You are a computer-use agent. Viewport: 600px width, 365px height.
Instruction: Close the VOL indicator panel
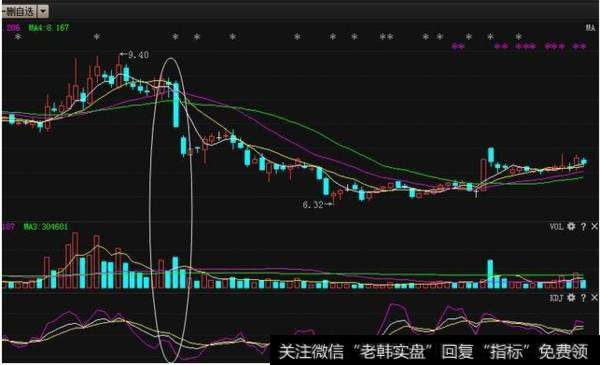point(594,226)
